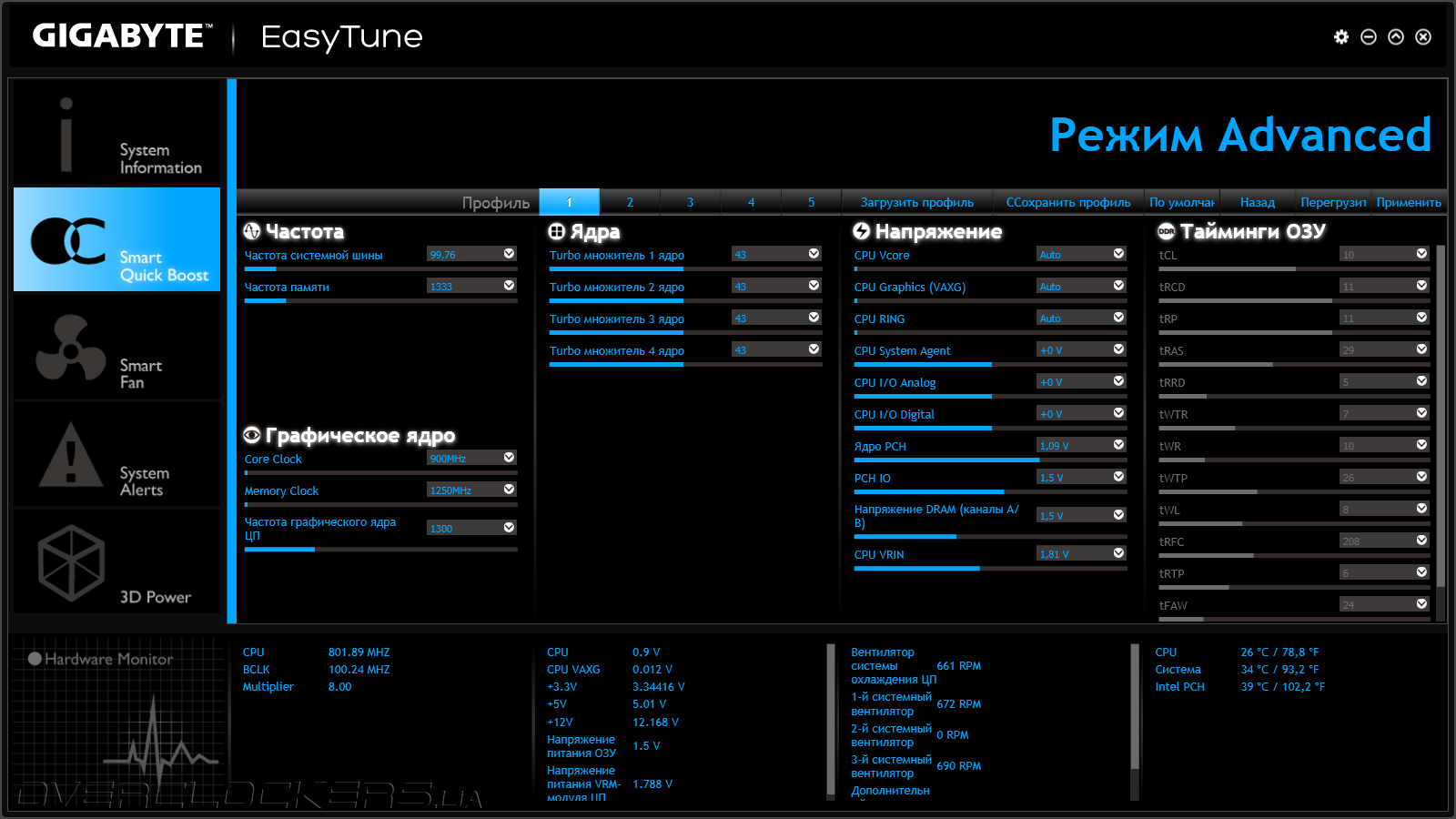Viewport: 1456px width, 819px height.
Task: Click Перегрузить button
Action: coord(1333,202)
